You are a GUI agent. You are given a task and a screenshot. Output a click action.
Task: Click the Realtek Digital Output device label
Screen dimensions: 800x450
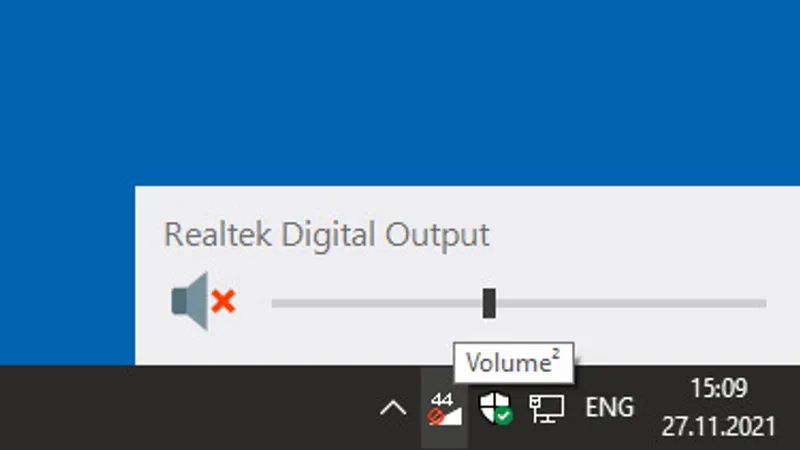(326, 235)
